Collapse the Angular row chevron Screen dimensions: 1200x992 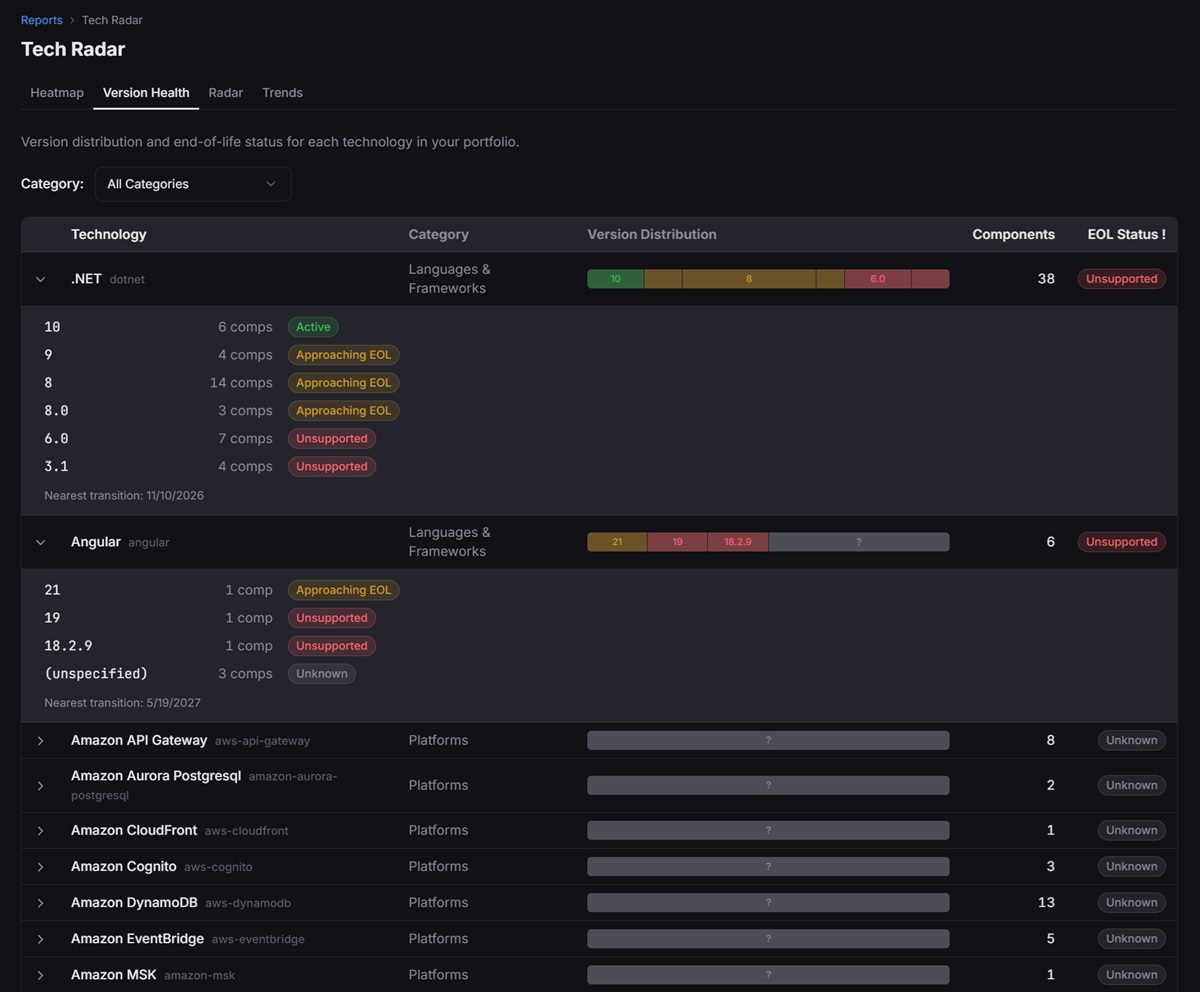[40, 542]
